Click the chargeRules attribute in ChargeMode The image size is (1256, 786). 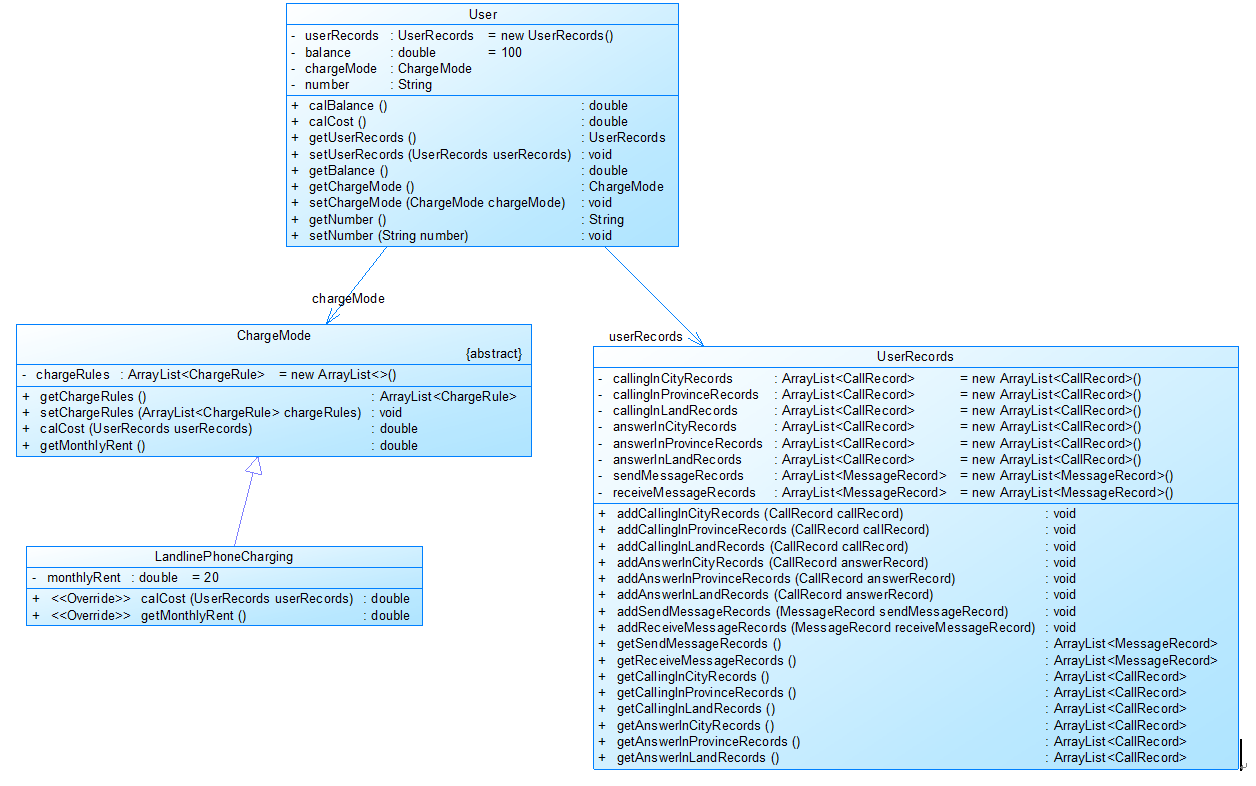click(x=208, y=375)
